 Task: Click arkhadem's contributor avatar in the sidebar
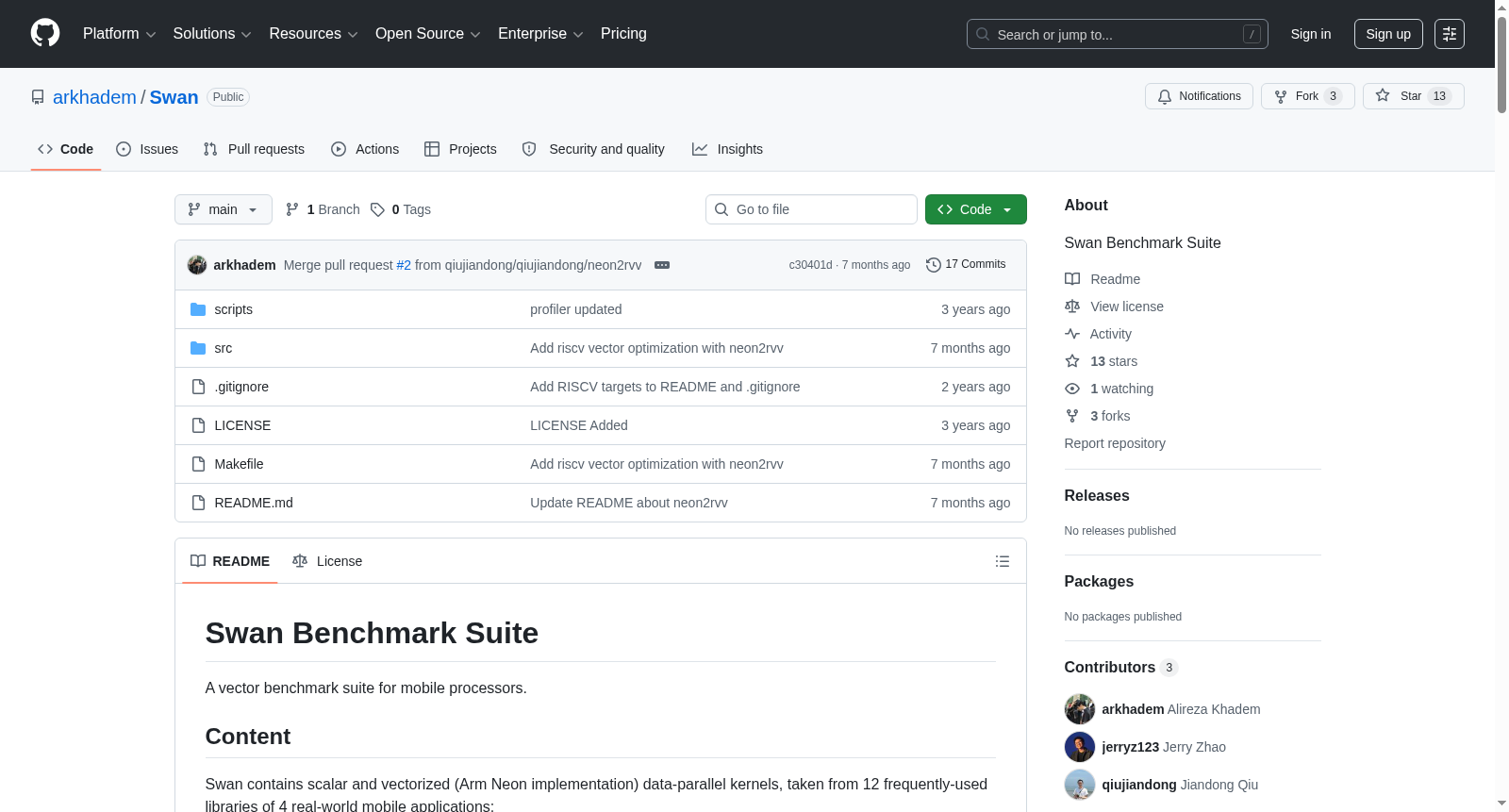1080,709
